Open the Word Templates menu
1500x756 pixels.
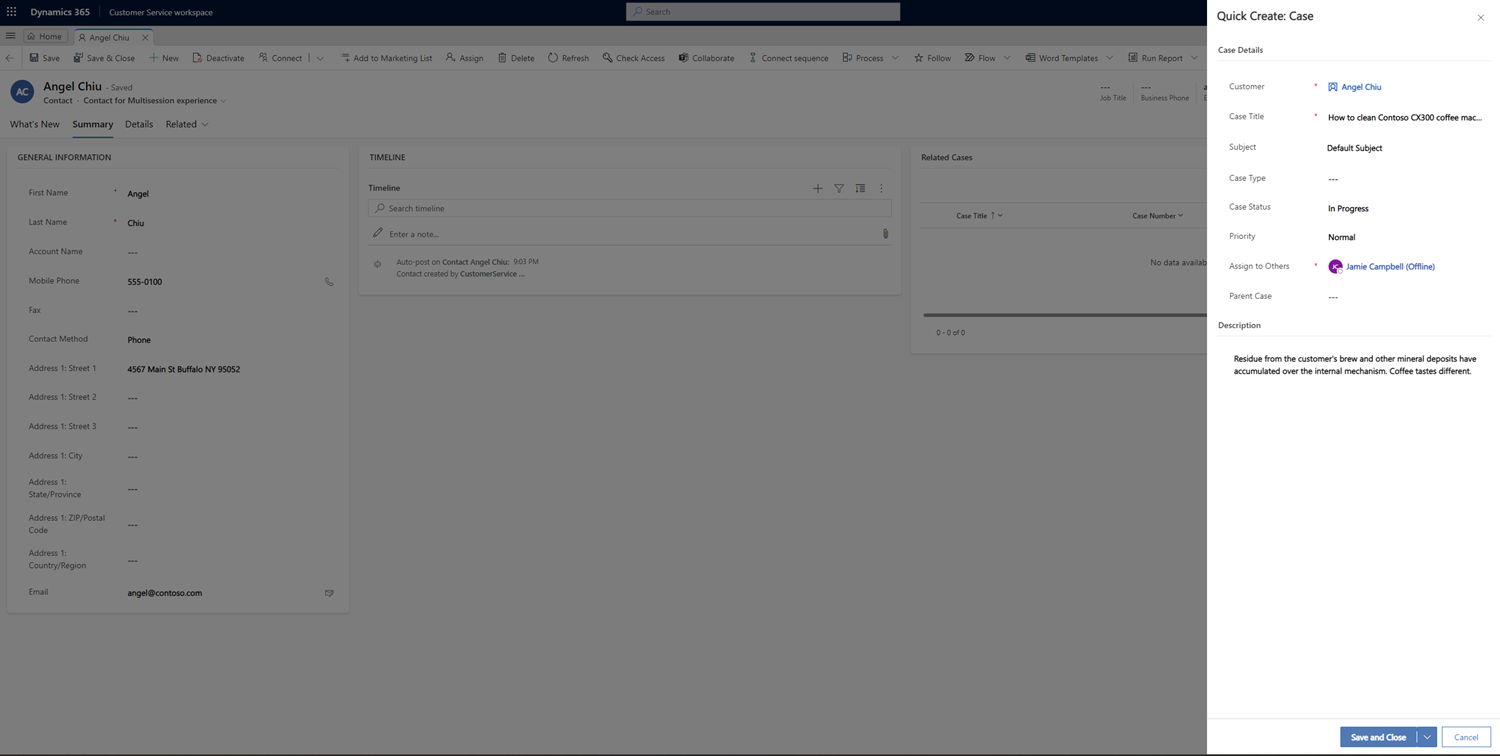1068,58
